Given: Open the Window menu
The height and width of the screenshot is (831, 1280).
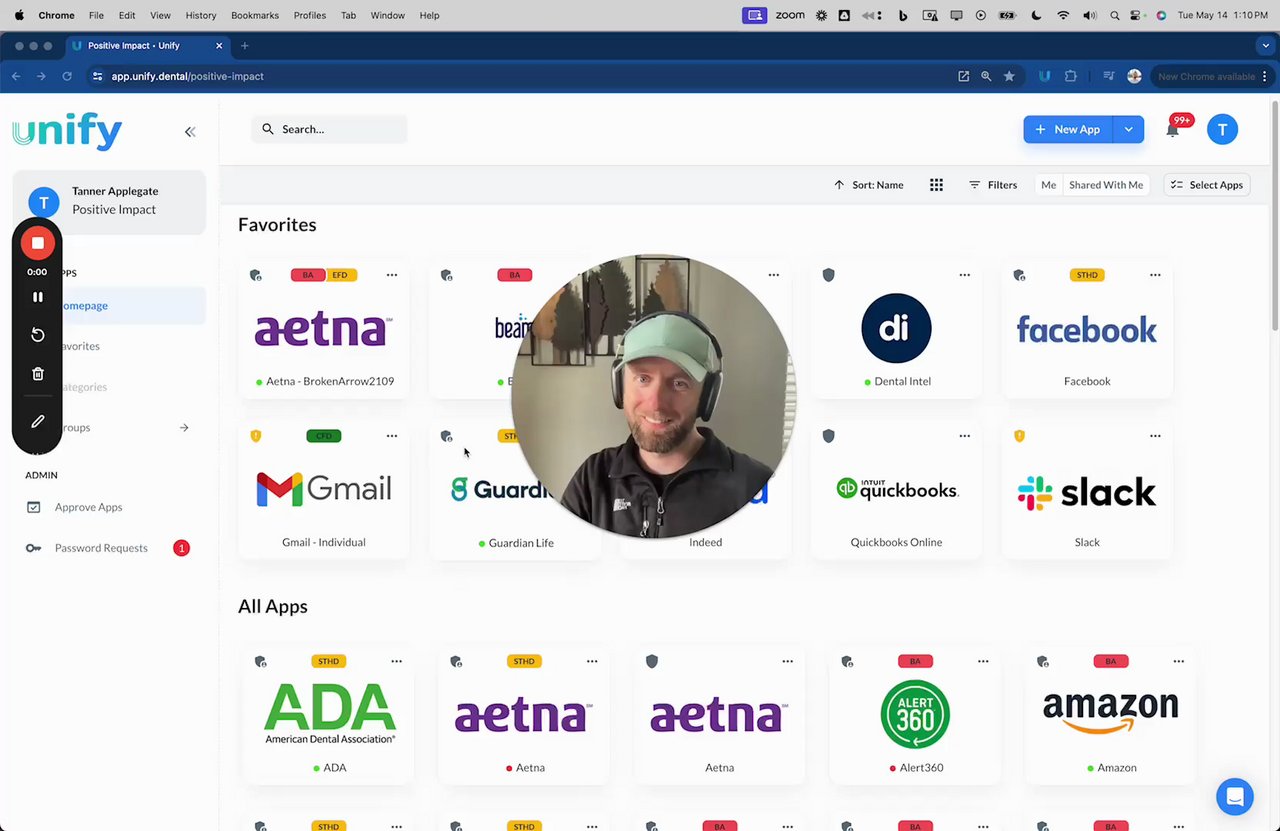Looking at the screenshot, I should click(388, 15).
